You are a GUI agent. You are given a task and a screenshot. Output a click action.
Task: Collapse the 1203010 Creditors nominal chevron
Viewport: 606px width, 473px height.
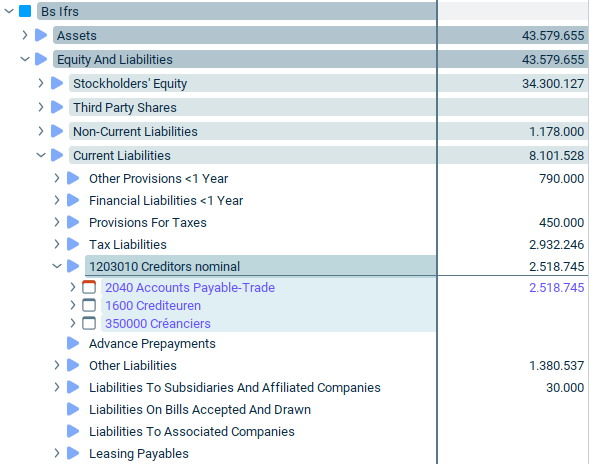[x=57, y=266]
